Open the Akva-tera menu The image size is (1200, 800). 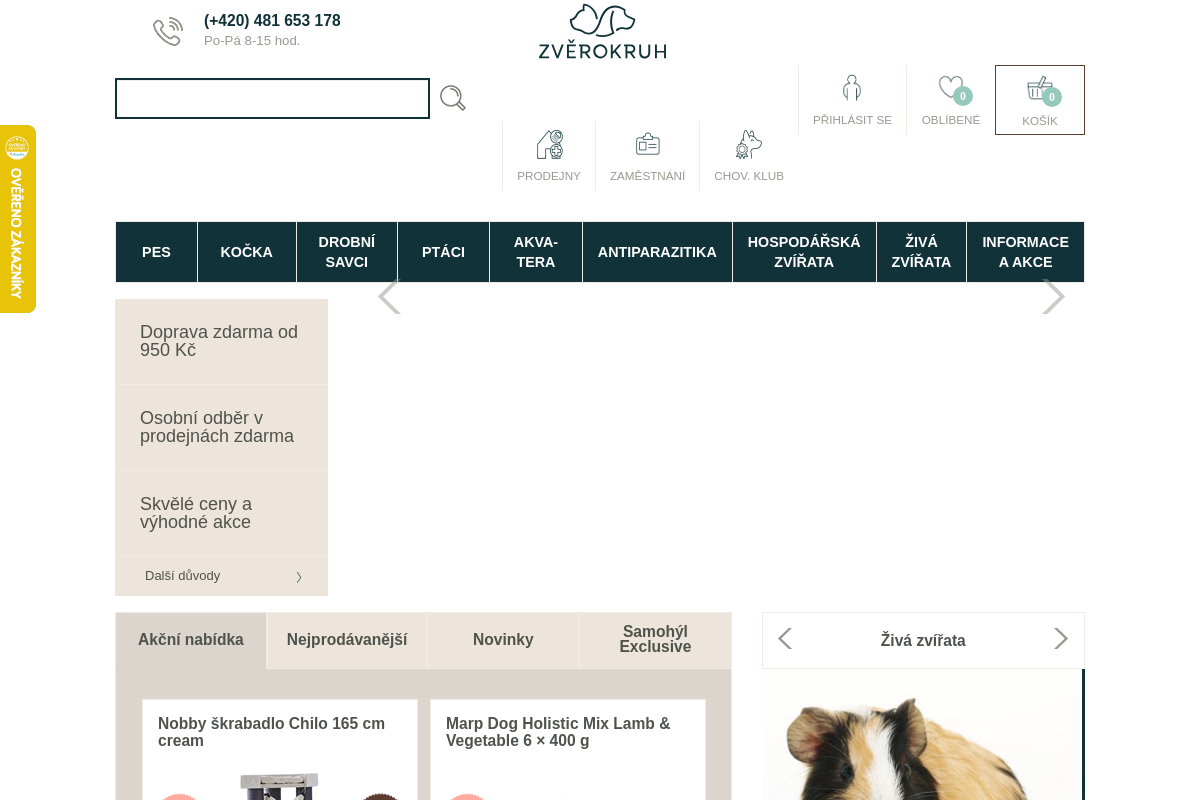(536, 252)
